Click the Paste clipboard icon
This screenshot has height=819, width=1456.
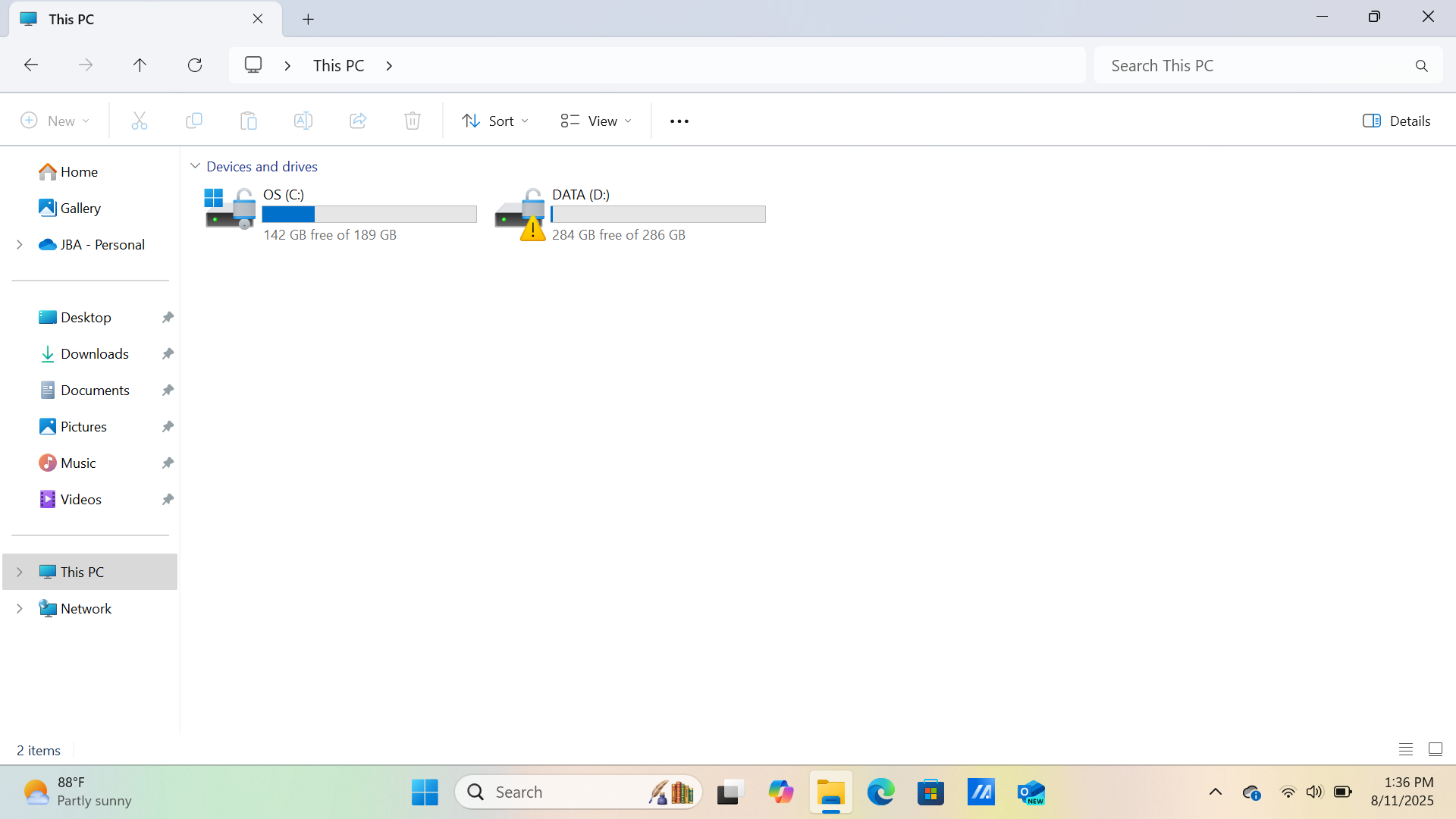249,121
